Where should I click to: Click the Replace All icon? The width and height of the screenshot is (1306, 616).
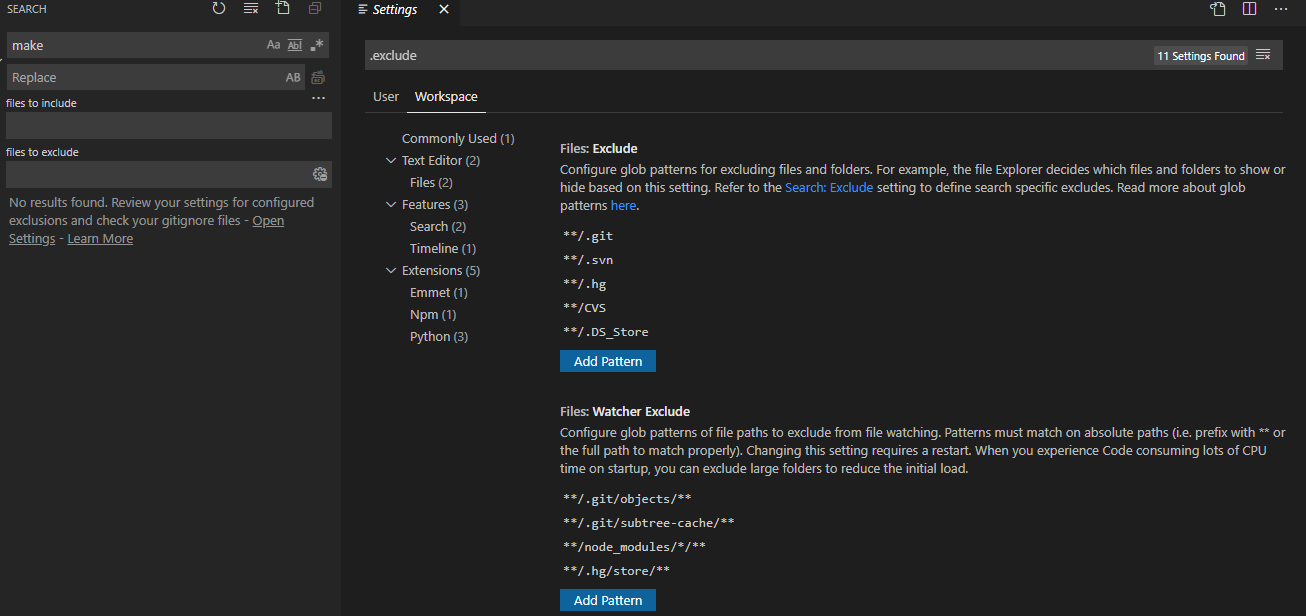pyautogui.click(x=317, y=77)
